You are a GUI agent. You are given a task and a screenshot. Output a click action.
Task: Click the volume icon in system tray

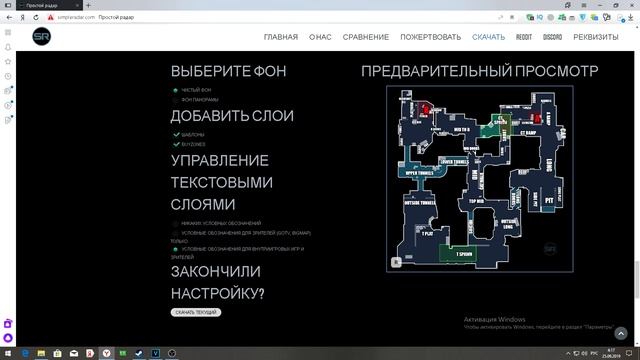tap(584, 353)
